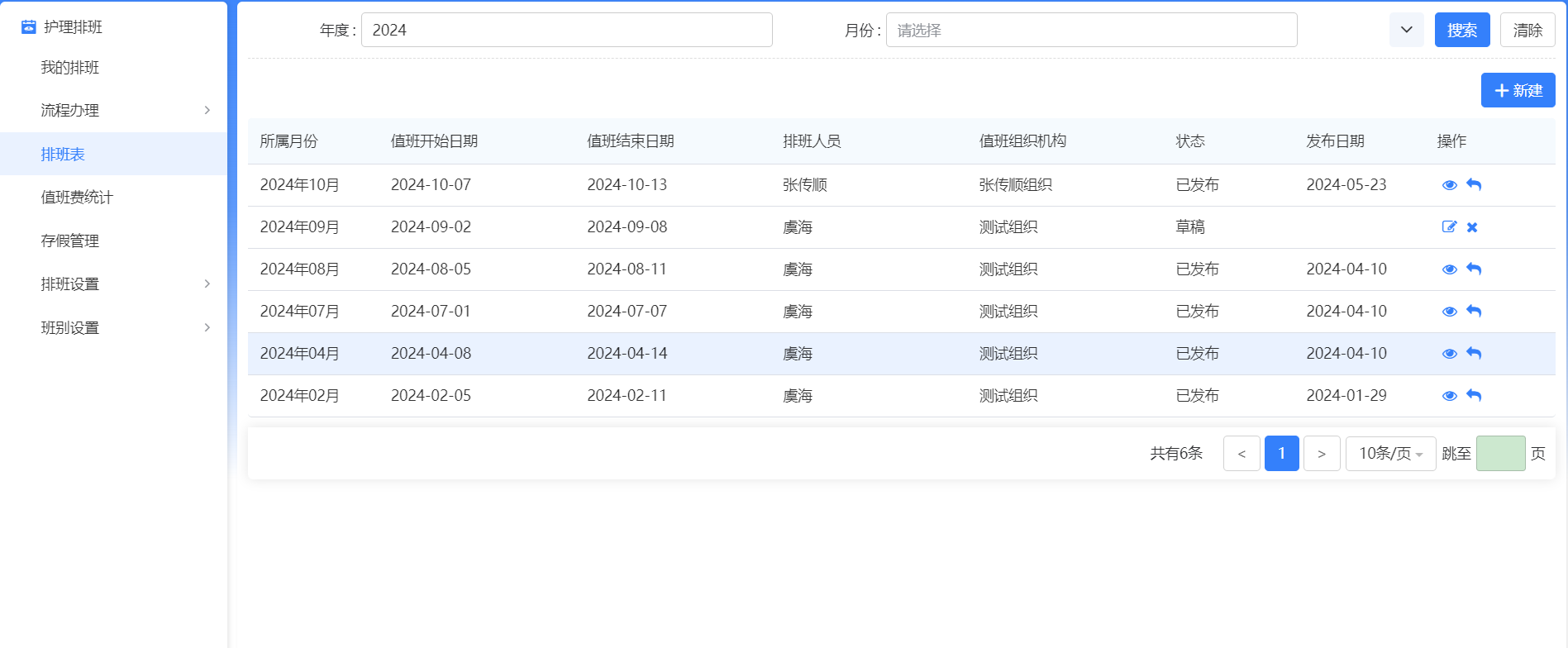Revoke the 2024年07月 schedule with arrow icon
This screenshot has width=1568, height=648.
(1474, 311)
